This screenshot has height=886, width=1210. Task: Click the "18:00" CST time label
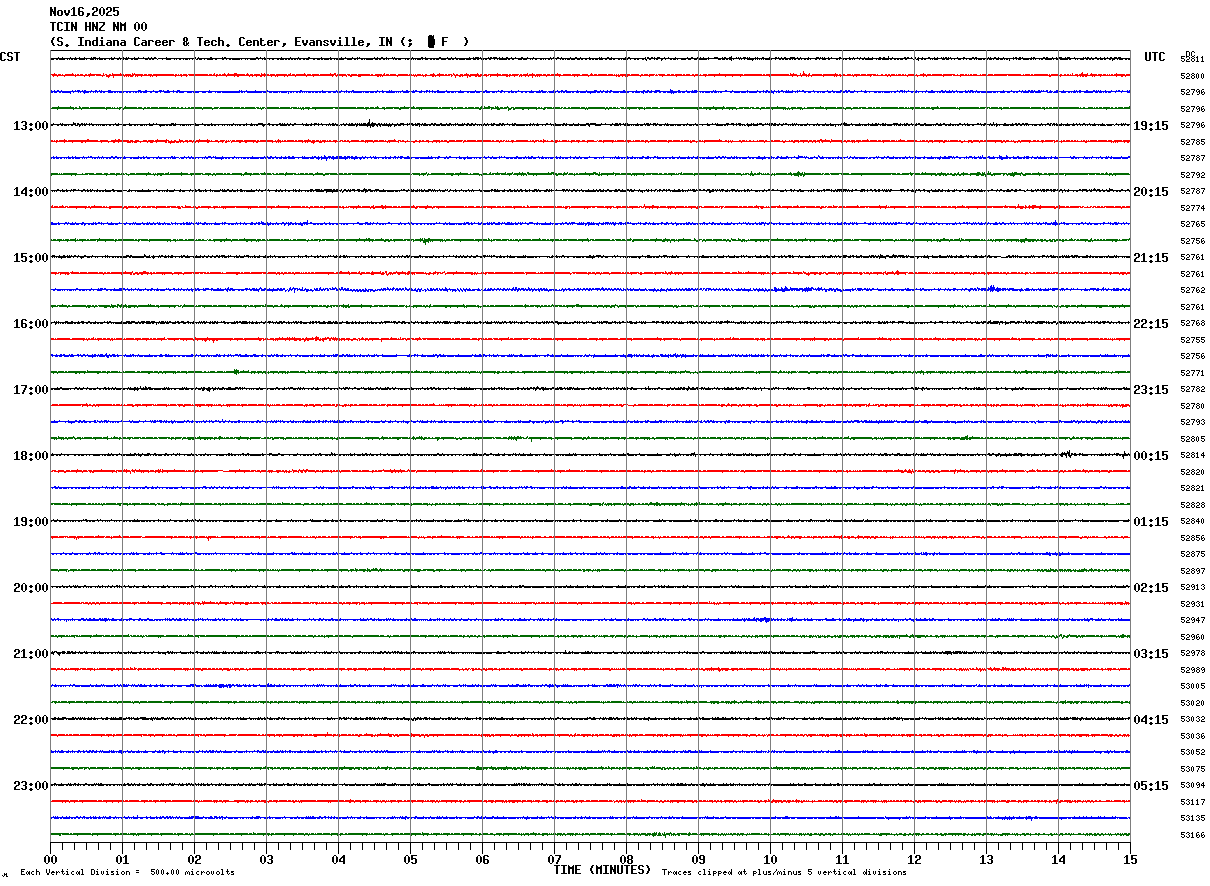(x=31, y=456)
